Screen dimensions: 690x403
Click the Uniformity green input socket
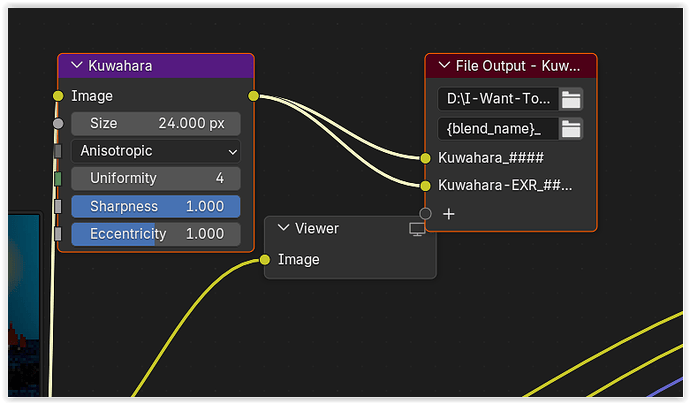58,179
